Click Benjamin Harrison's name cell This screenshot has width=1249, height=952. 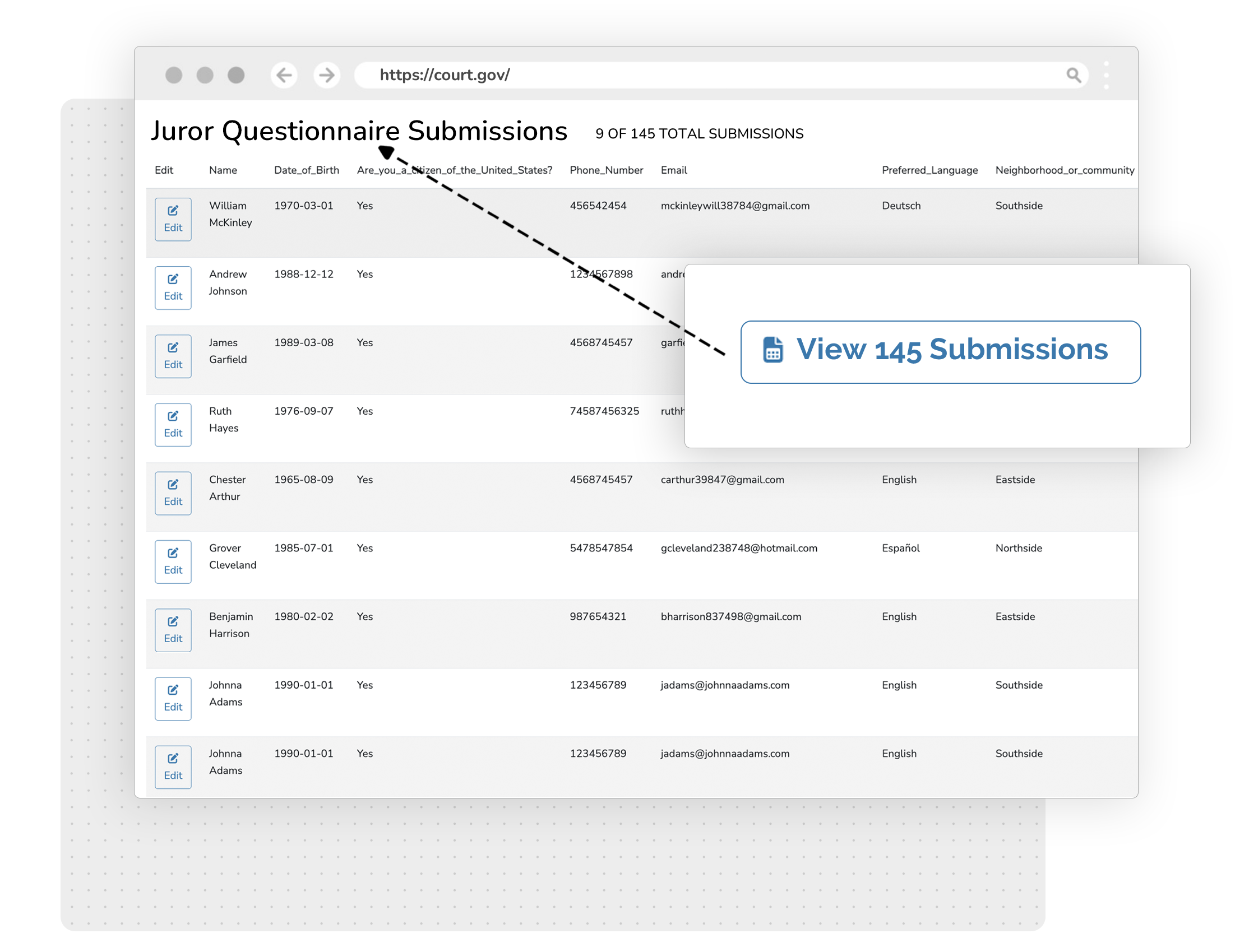click(231, 625)
